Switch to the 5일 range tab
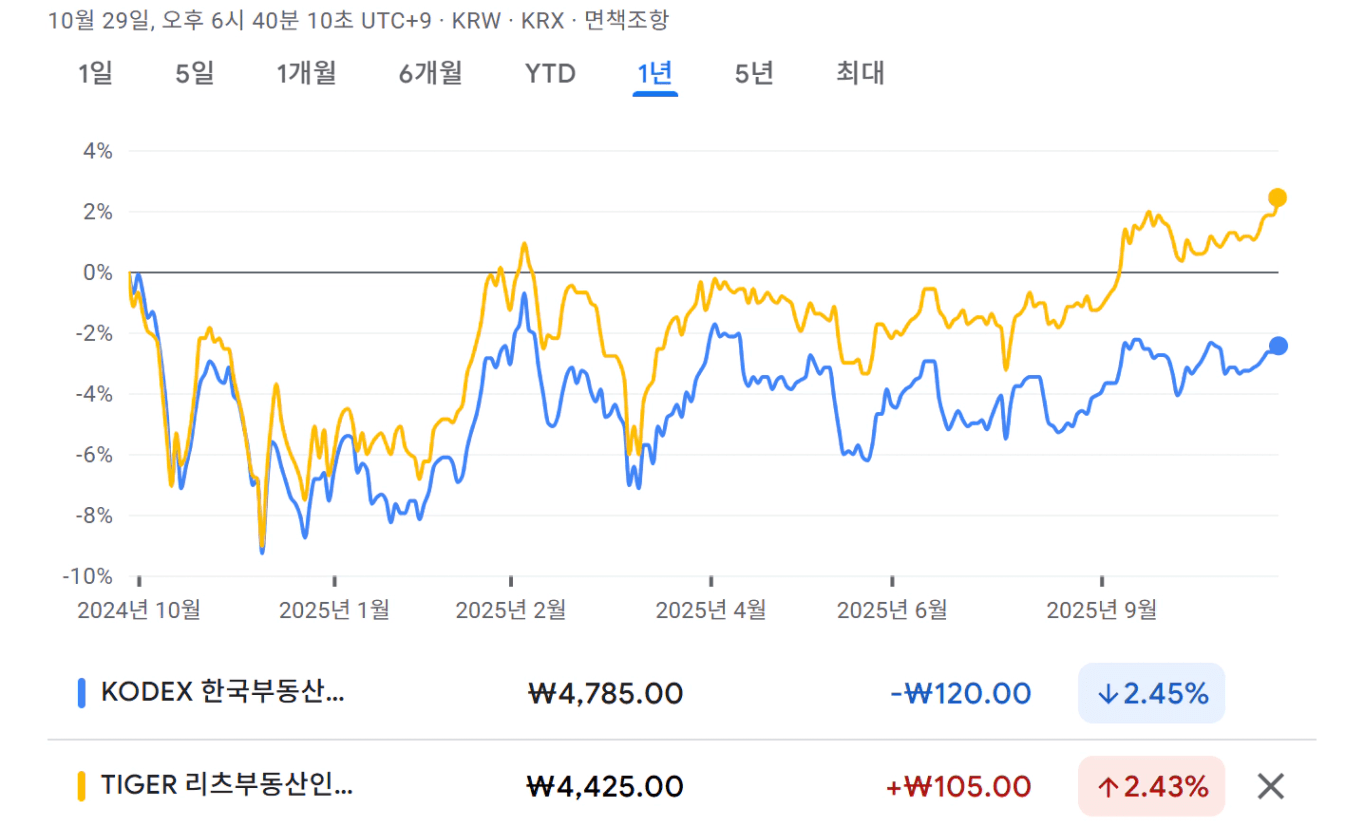The height and width of the screenshot is (826, 1364). pyautogui.click(x=195, y=73)
